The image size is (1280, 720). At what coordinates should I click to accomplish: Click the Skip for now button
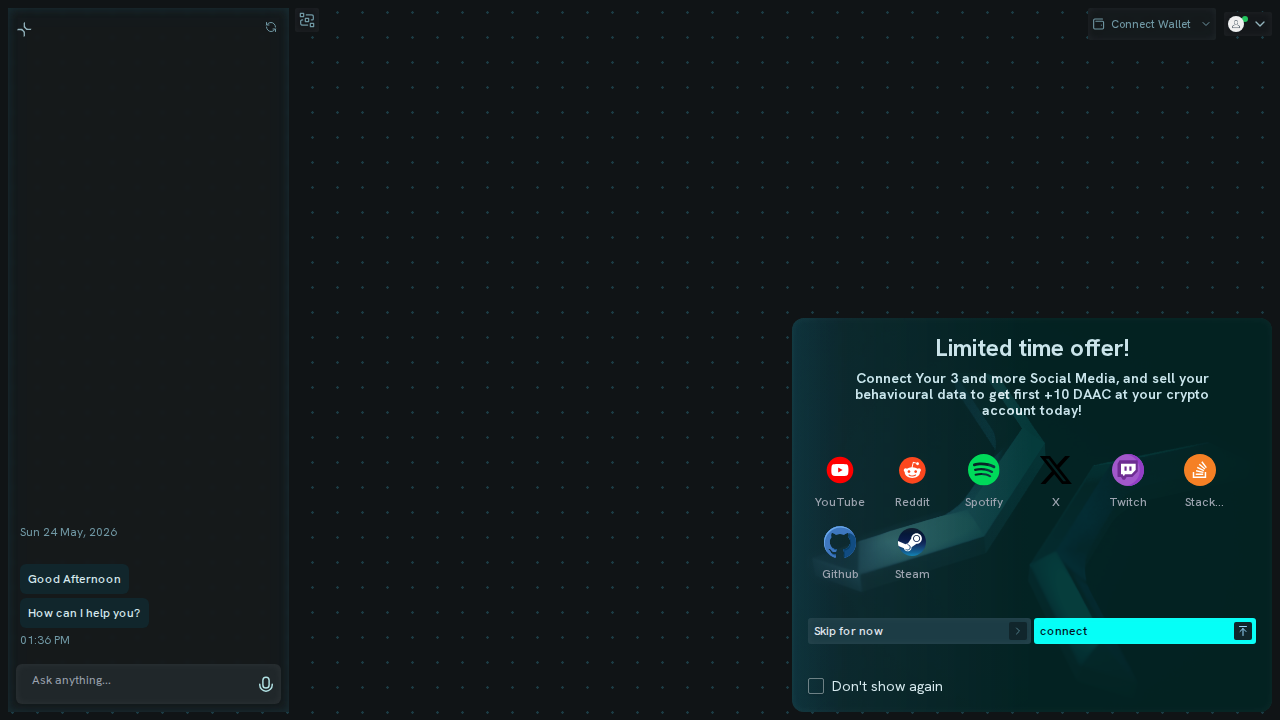919,631
